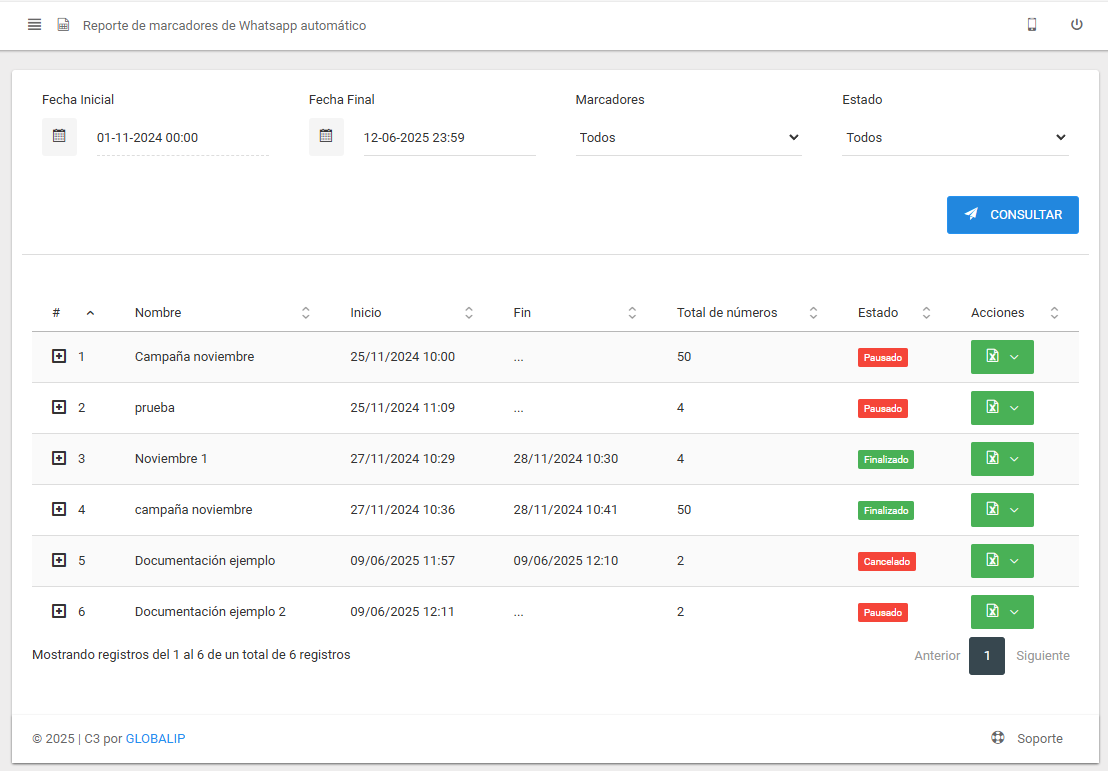Open actions dropdown arrow for campaña noviembre row 4

[x=1015, y=510]
